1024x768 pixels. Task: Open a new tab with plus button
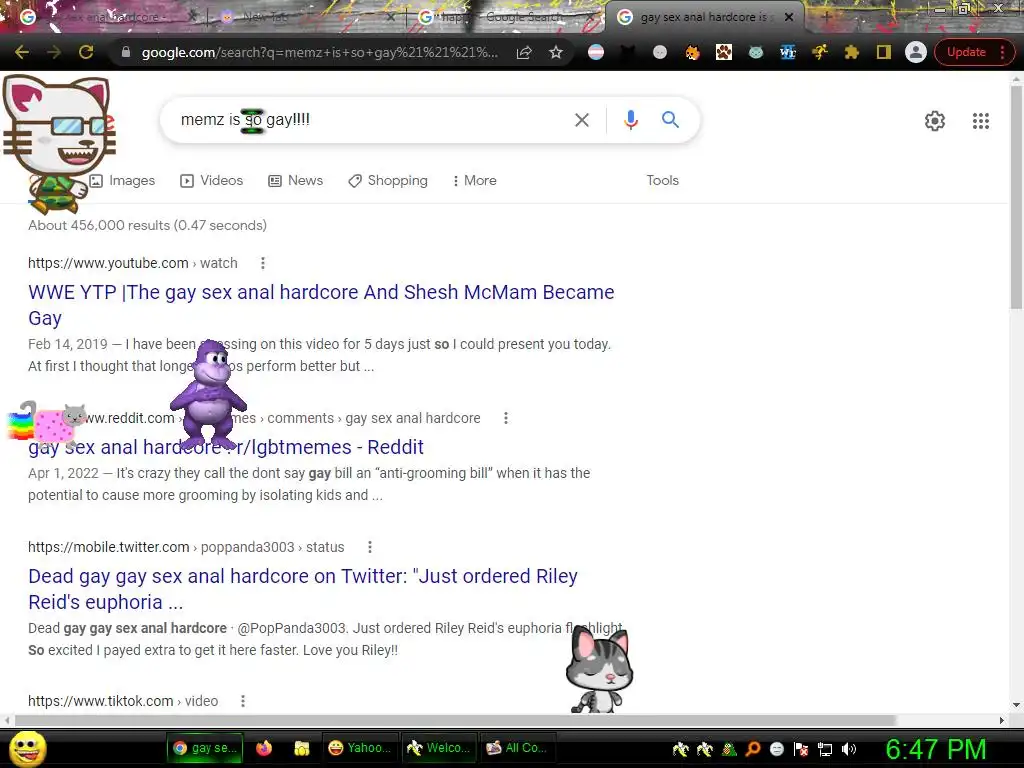(825, 17)
